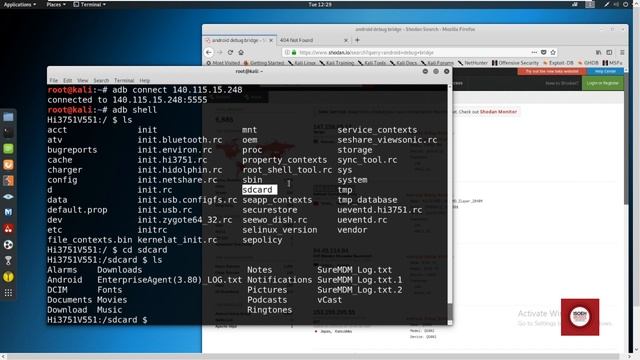View site security padlock info
The width and height of the screenshot is (640, 360).
point(294,52)
